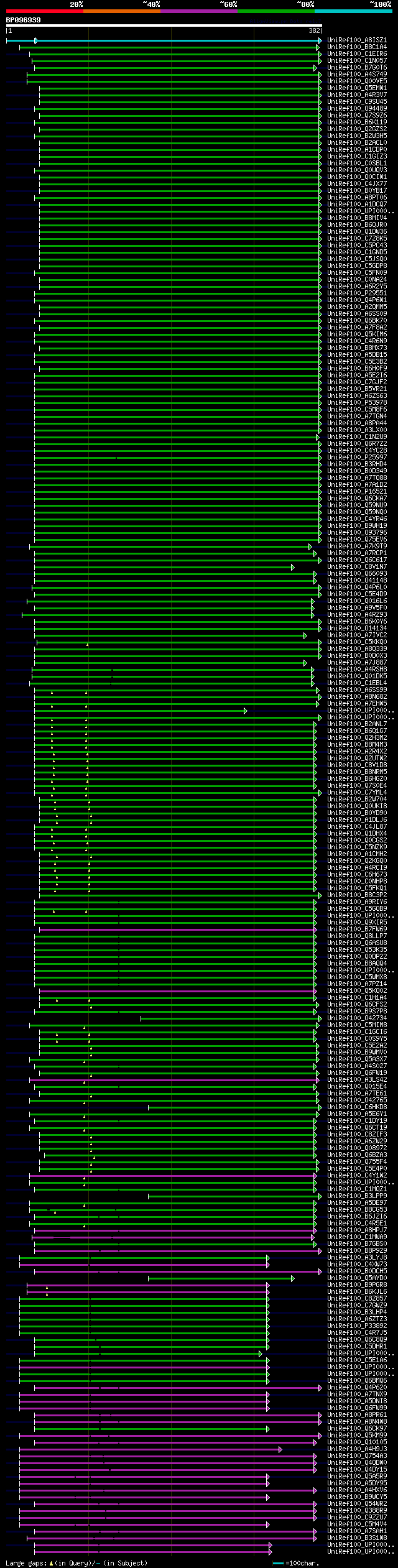Image resolution: width=398 pixels, height=1568 pixels.
Task: Select the UniRef100_B7G0T6 label
Action: coord(357,68)
